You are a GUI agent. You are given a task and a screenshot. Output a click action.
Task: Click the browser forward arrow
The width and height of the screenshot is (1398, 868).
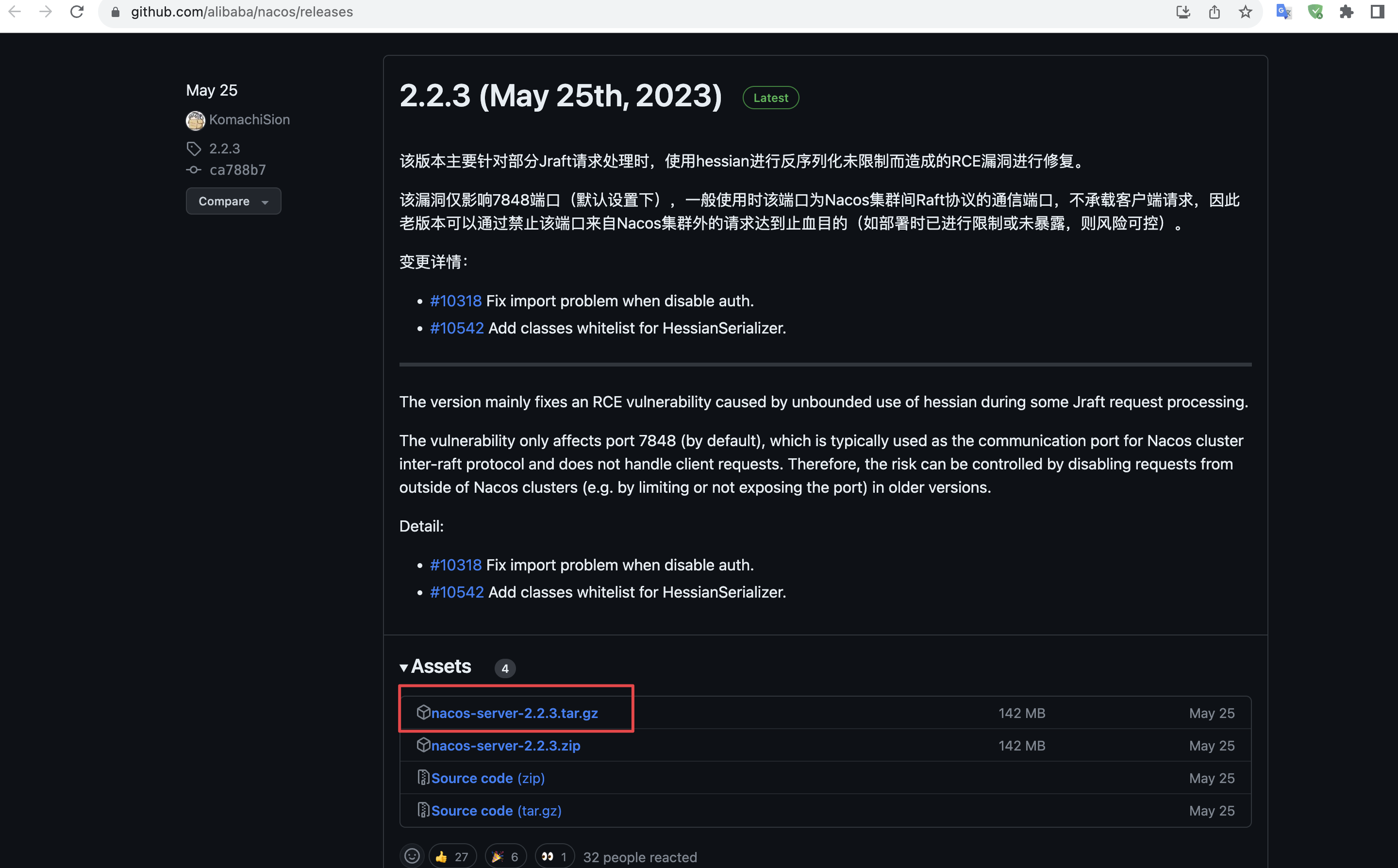(46, 12)
